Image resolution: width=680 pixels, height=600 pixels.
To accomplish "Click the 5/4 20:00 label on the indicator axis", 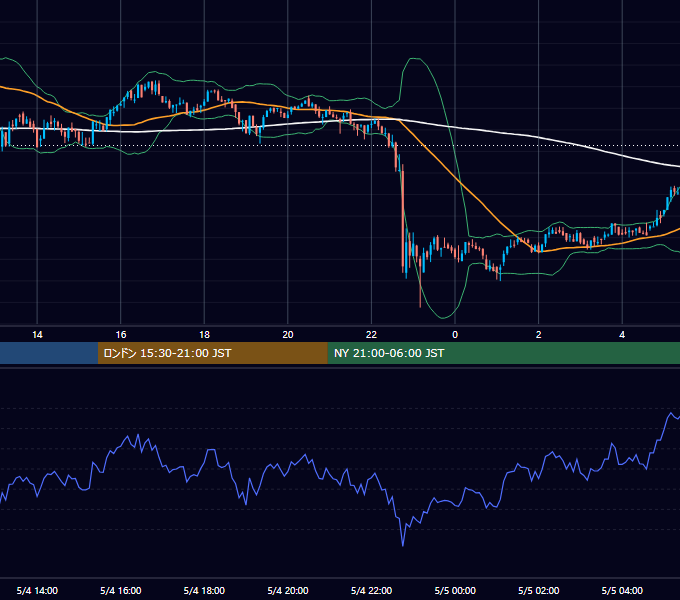I will click(288, 590).
